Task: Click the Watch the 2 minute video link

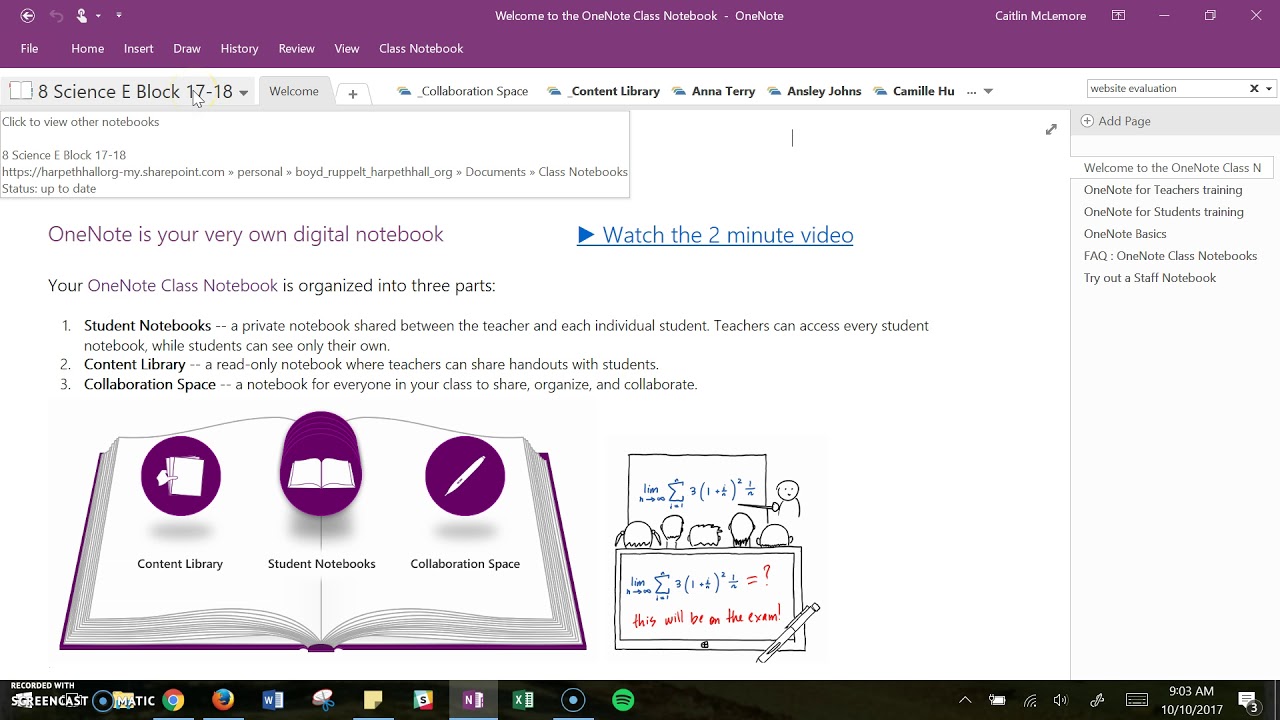Action: point(715,235)
